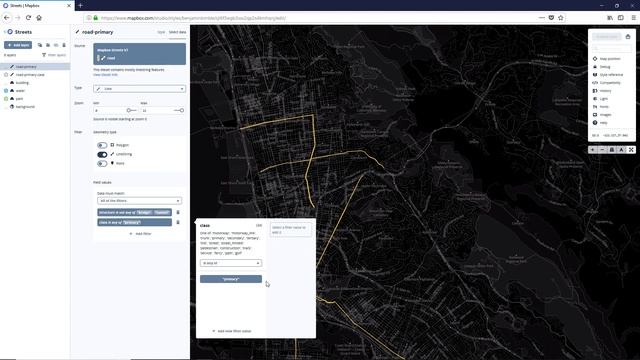Click the Mapbox Streets road source box
The width and height of the screenshot is (640, 360).
(140, 54)
